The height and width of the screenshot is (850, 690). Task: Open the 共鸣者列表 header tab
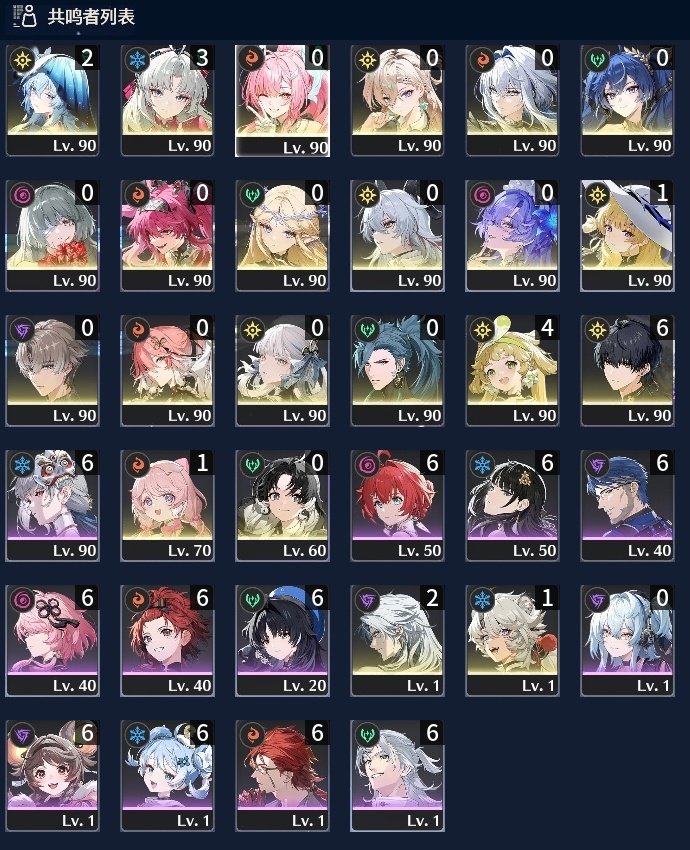[91, 16]
